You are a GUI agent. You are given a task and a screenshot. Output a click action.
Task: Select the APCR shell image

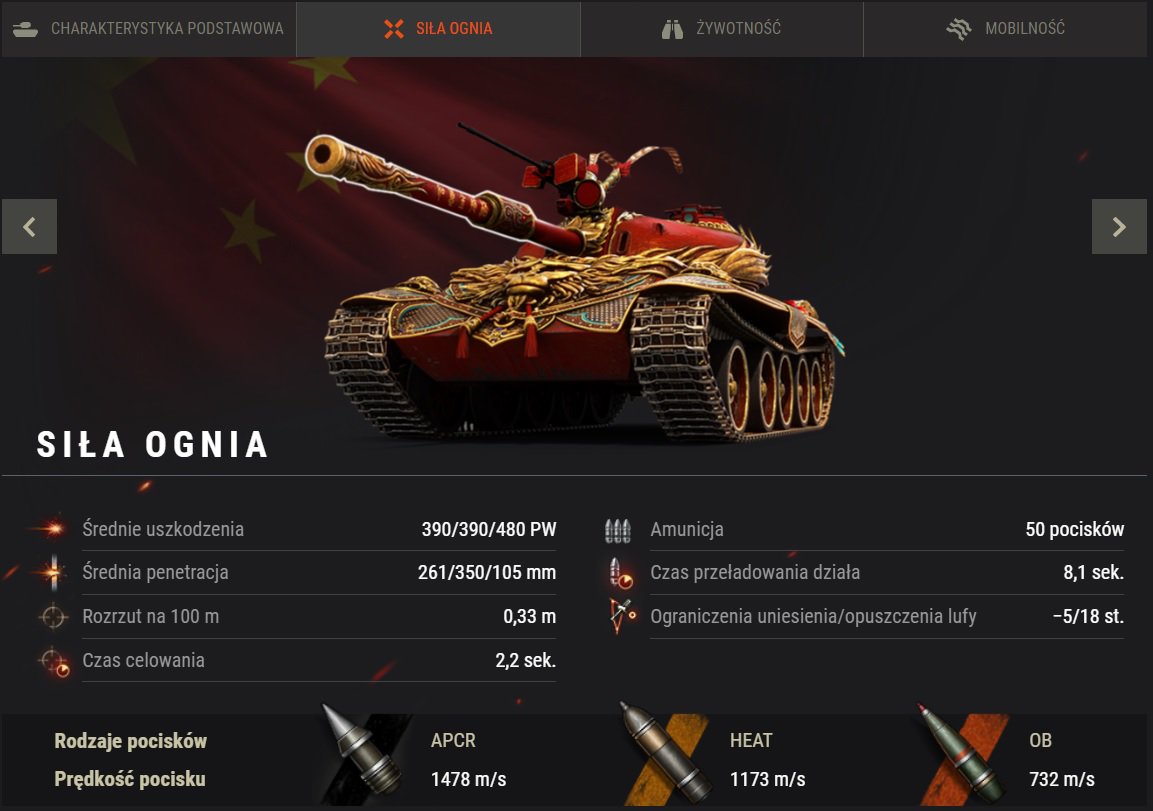coord(363,751)
